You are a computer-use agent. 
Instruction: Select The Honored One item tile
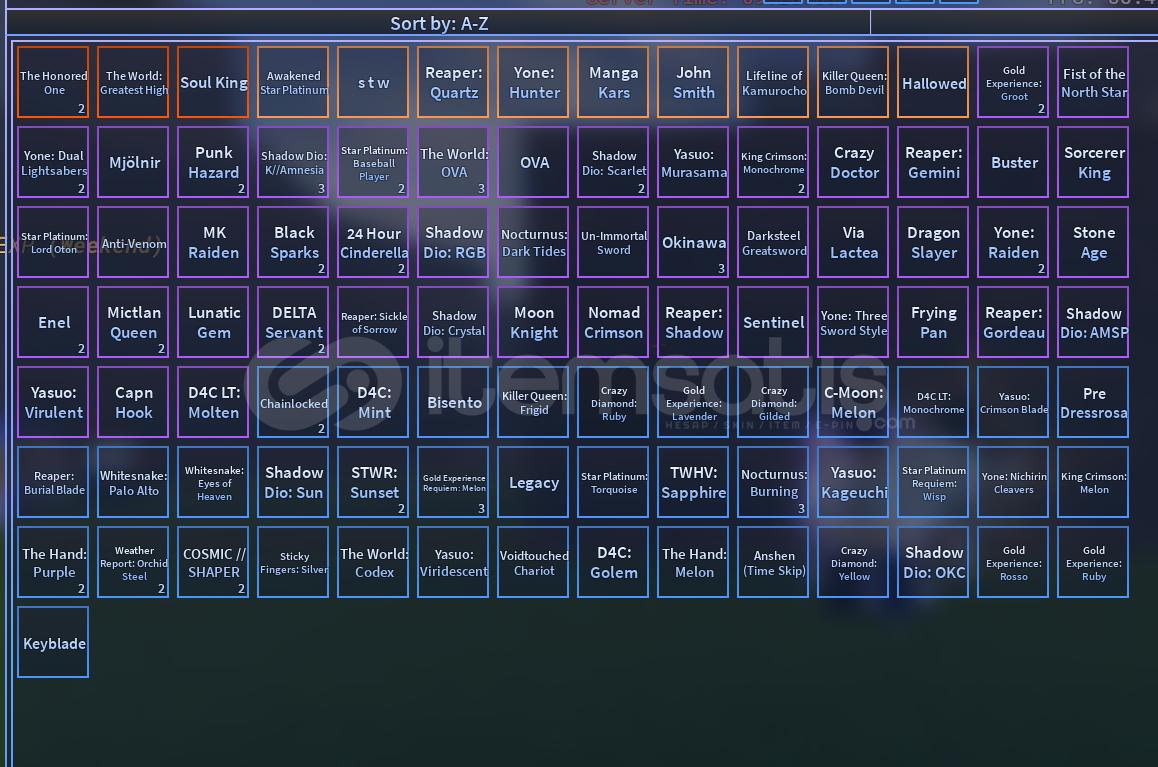(53, 82)
